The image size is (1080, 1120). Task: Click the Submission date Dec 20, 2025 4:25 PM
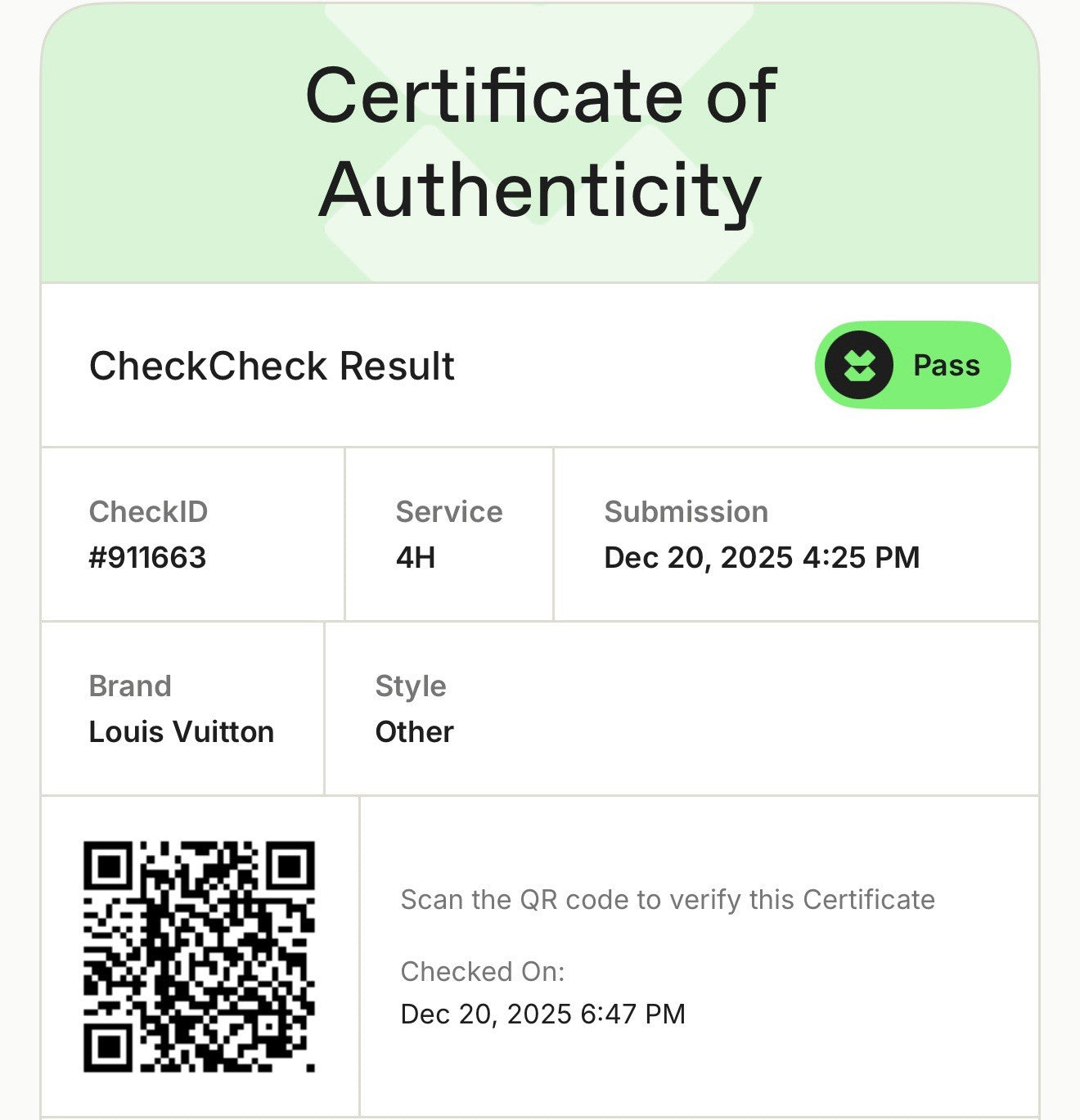click(x=762, y=558)
